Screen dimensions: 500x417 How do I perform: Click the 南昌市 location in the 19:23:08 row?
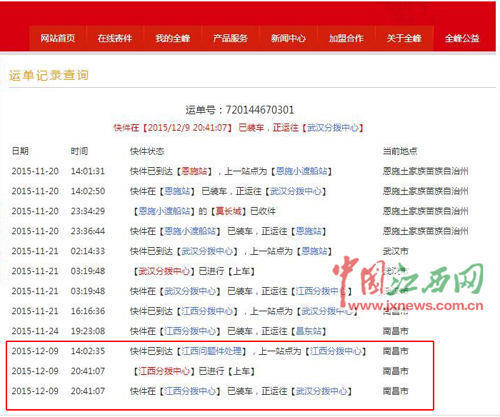(x=395, y=331)
